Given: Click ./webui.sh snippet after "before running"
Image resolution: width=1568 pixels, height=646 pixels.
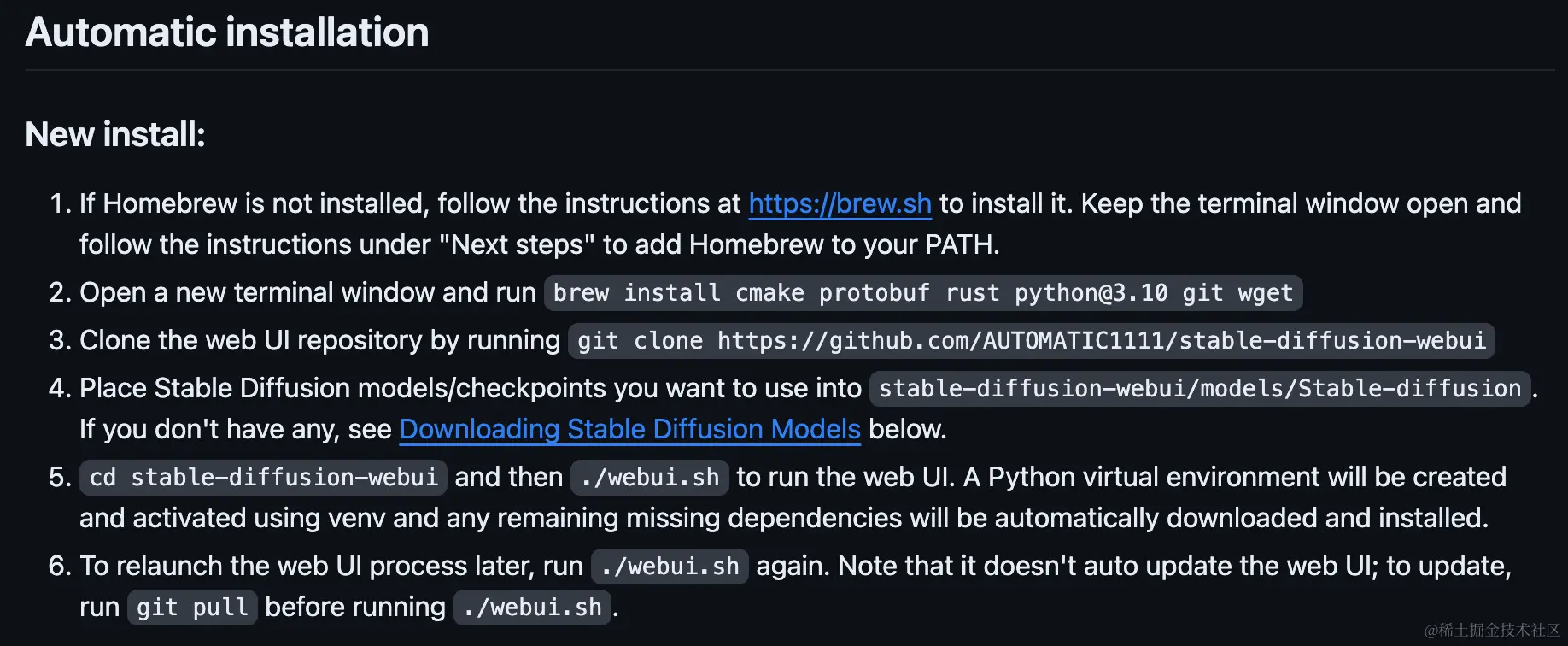Looking at the screenshot, I should coord(532,608).
